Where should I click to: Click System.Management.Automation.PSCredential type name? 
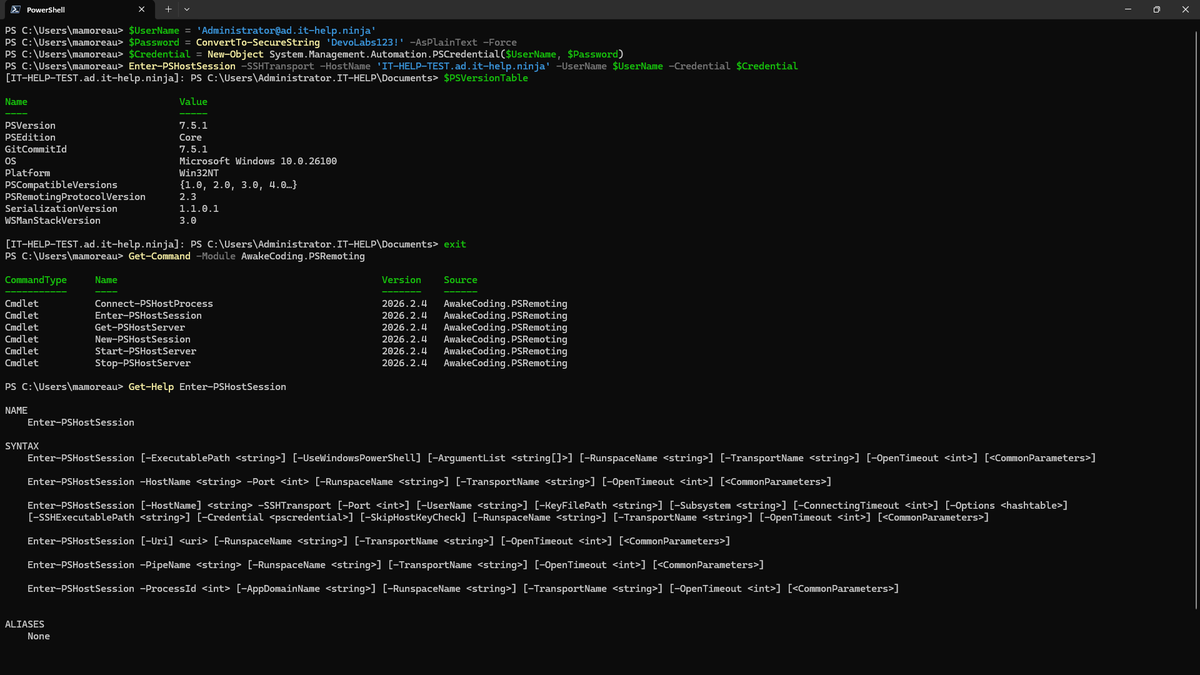pos(384,54)
